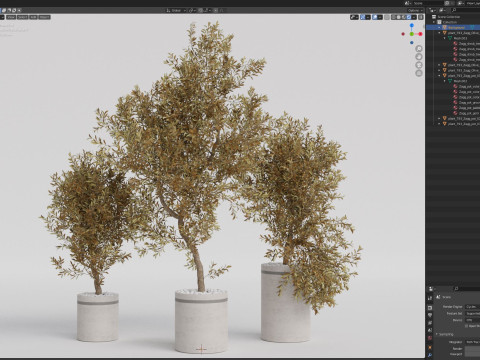
Task: Open the snapping options dropdown in header
Action: tap(207, 10)
